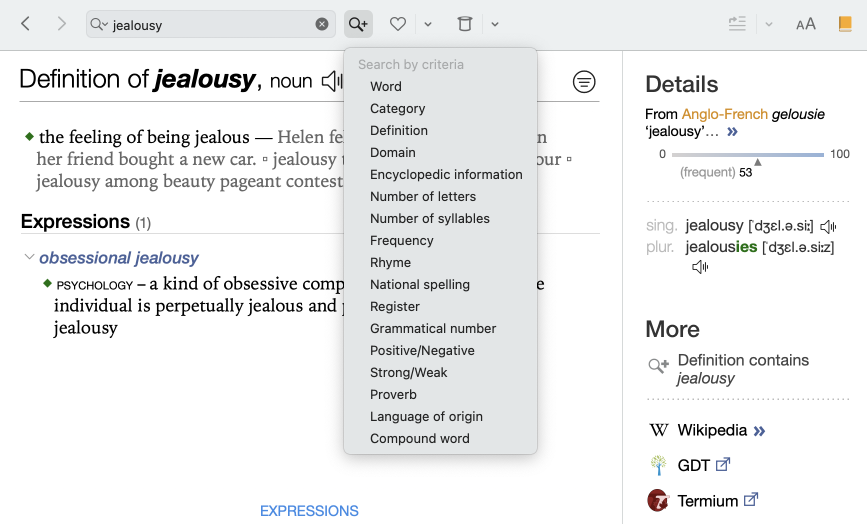This screenshot has height=524, width=867.
Task: Open the history dropdown chevron
Action: click(495, 24)
